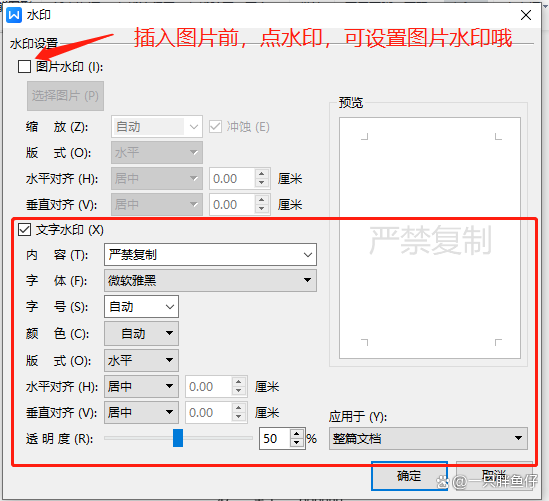This screenshot has width=549, height=501.
Task: Open text watermark 垂直对齐 dropdown
Action: click(x=141, y=412)
